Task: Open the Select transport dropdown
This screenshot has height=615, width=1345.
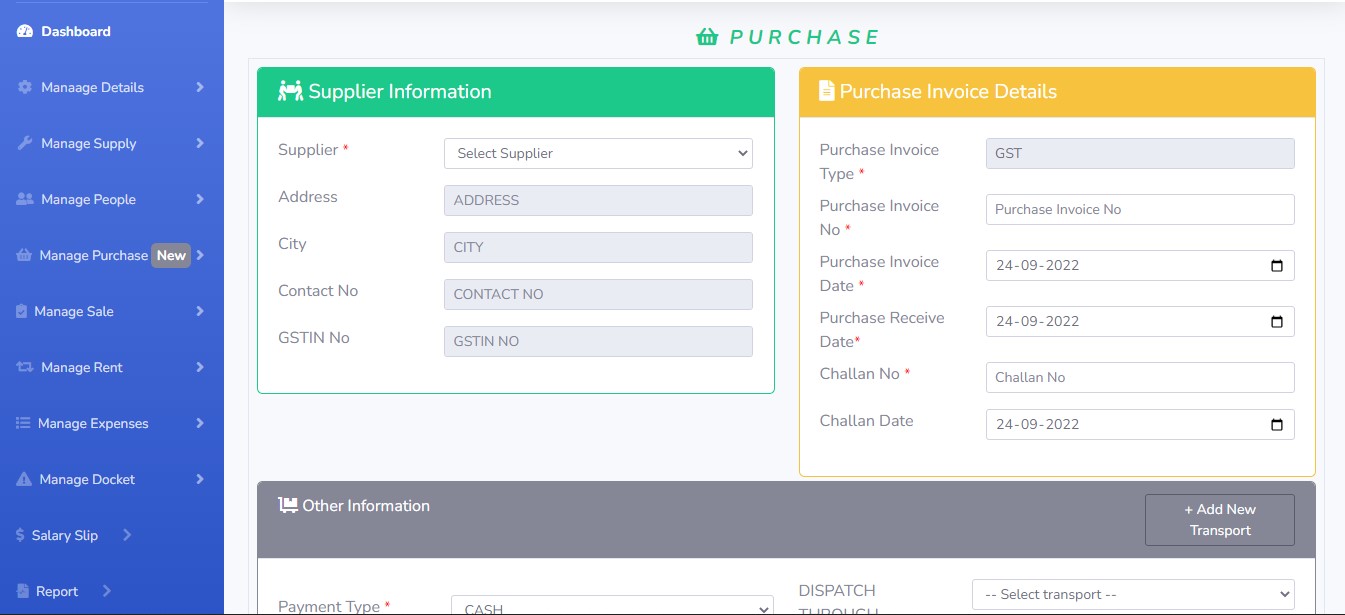Action: (x=1132, y=595)
